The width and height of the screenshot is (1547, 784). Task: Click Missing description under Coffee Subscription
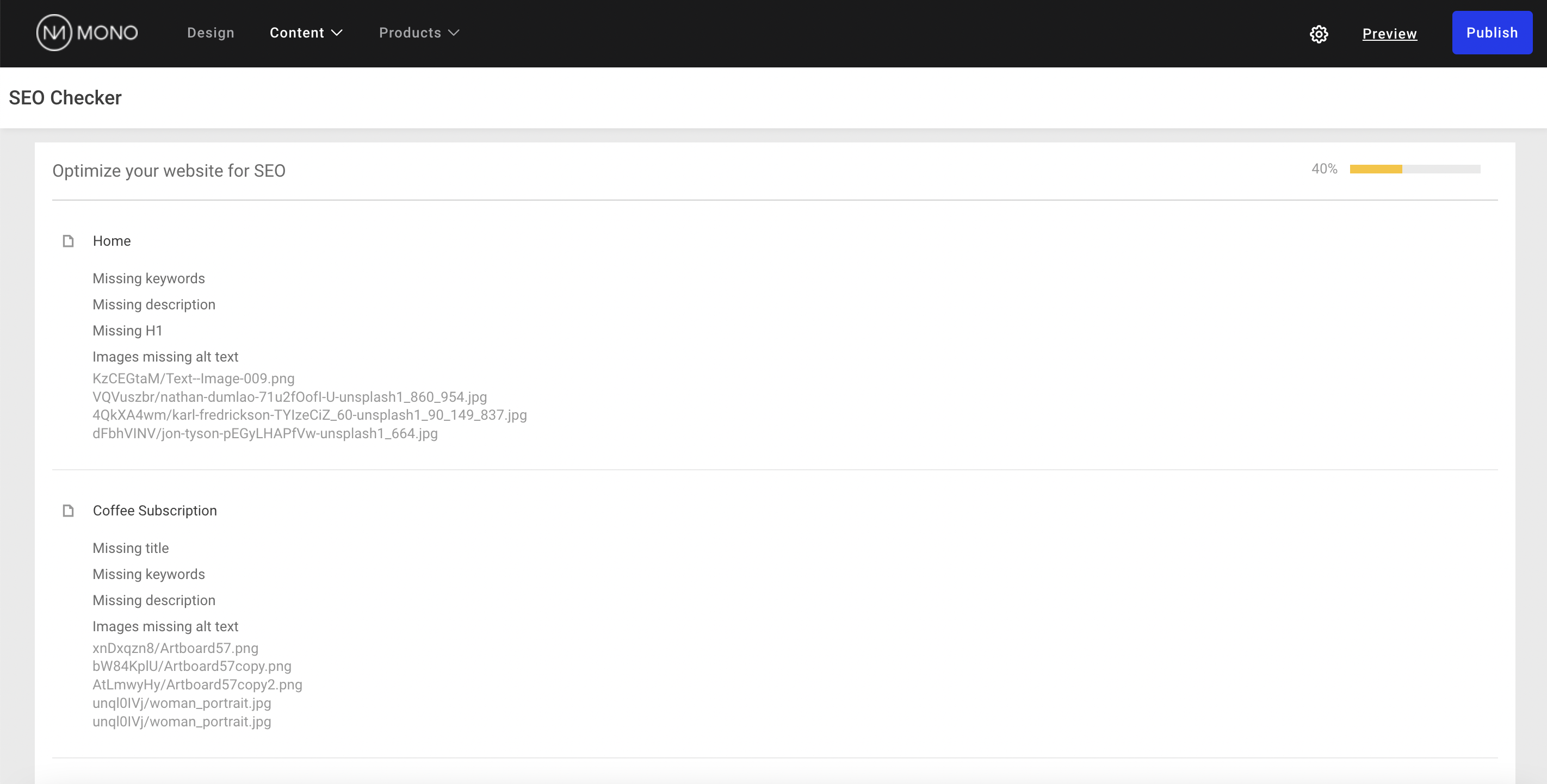pos(154,600)
